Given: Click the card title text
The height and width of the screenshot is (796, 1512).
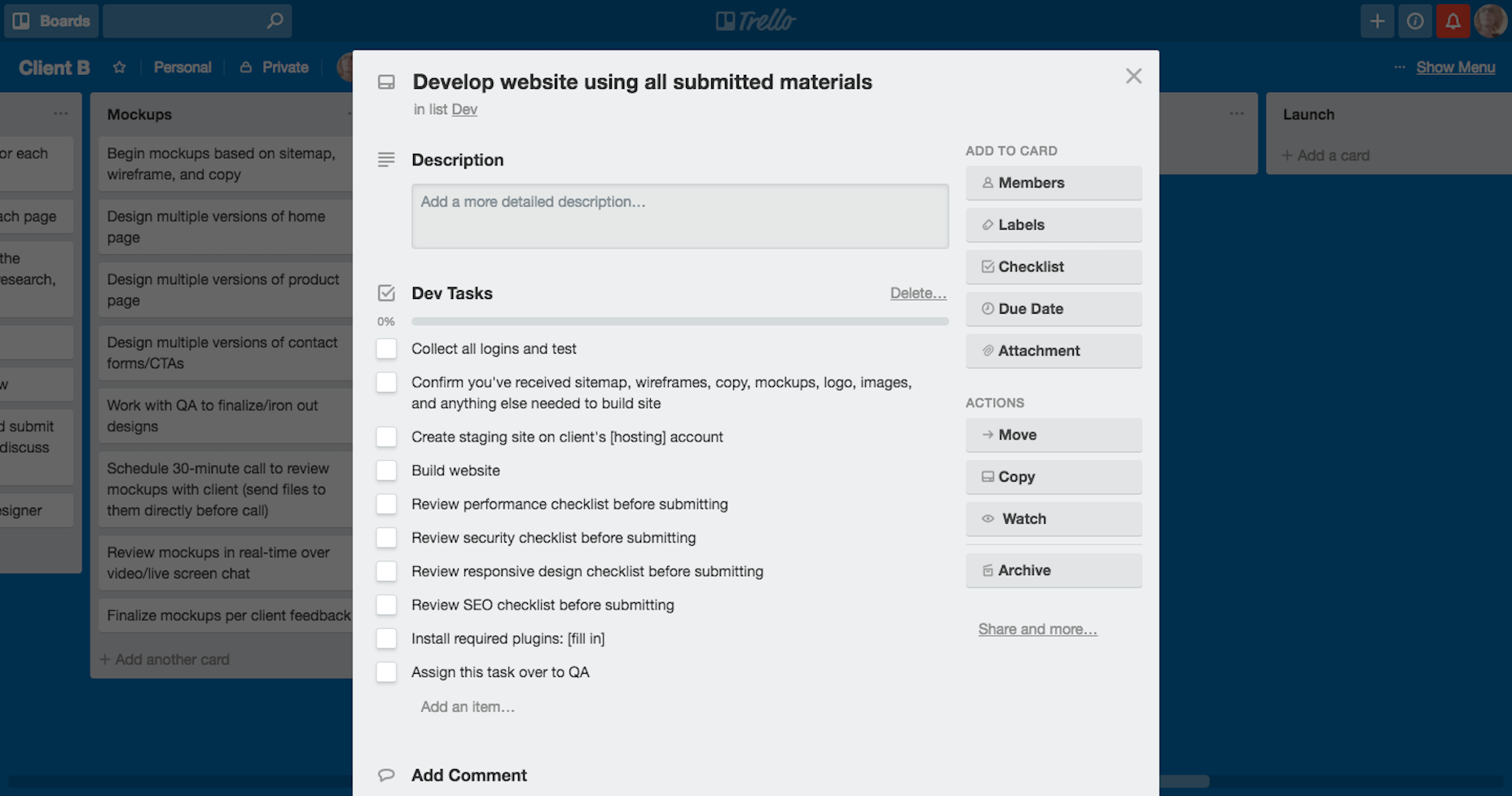Looking at the screenshot, I should tap(642, 81).
